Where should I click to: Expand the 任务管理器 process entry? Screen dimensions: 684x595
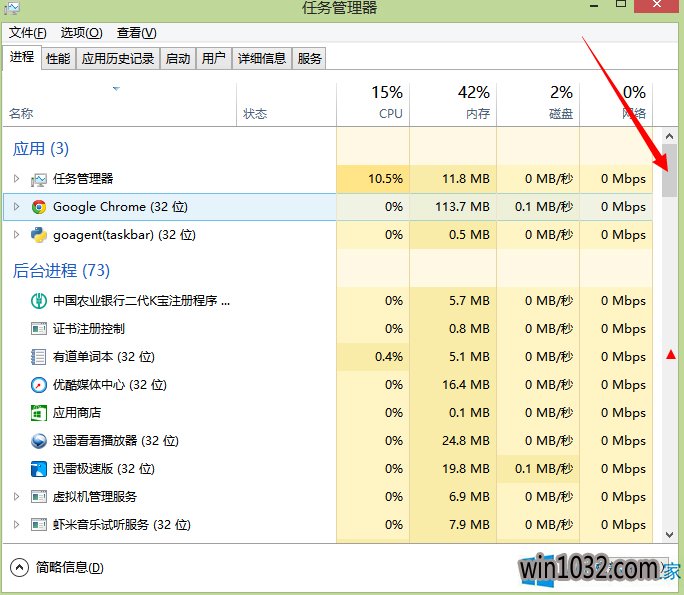(x=16, y=179)
